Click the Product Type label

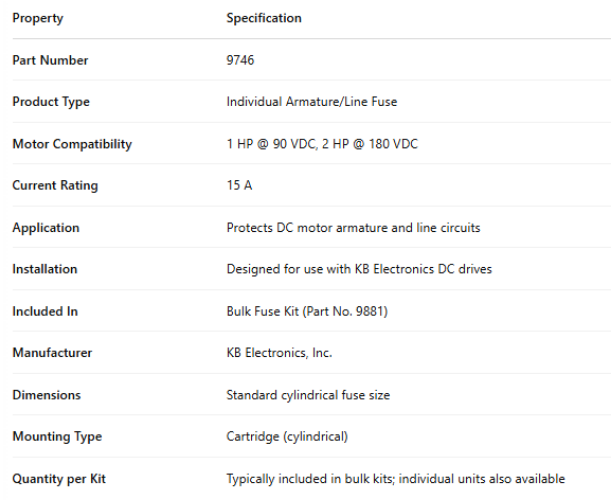pos(51,102)
